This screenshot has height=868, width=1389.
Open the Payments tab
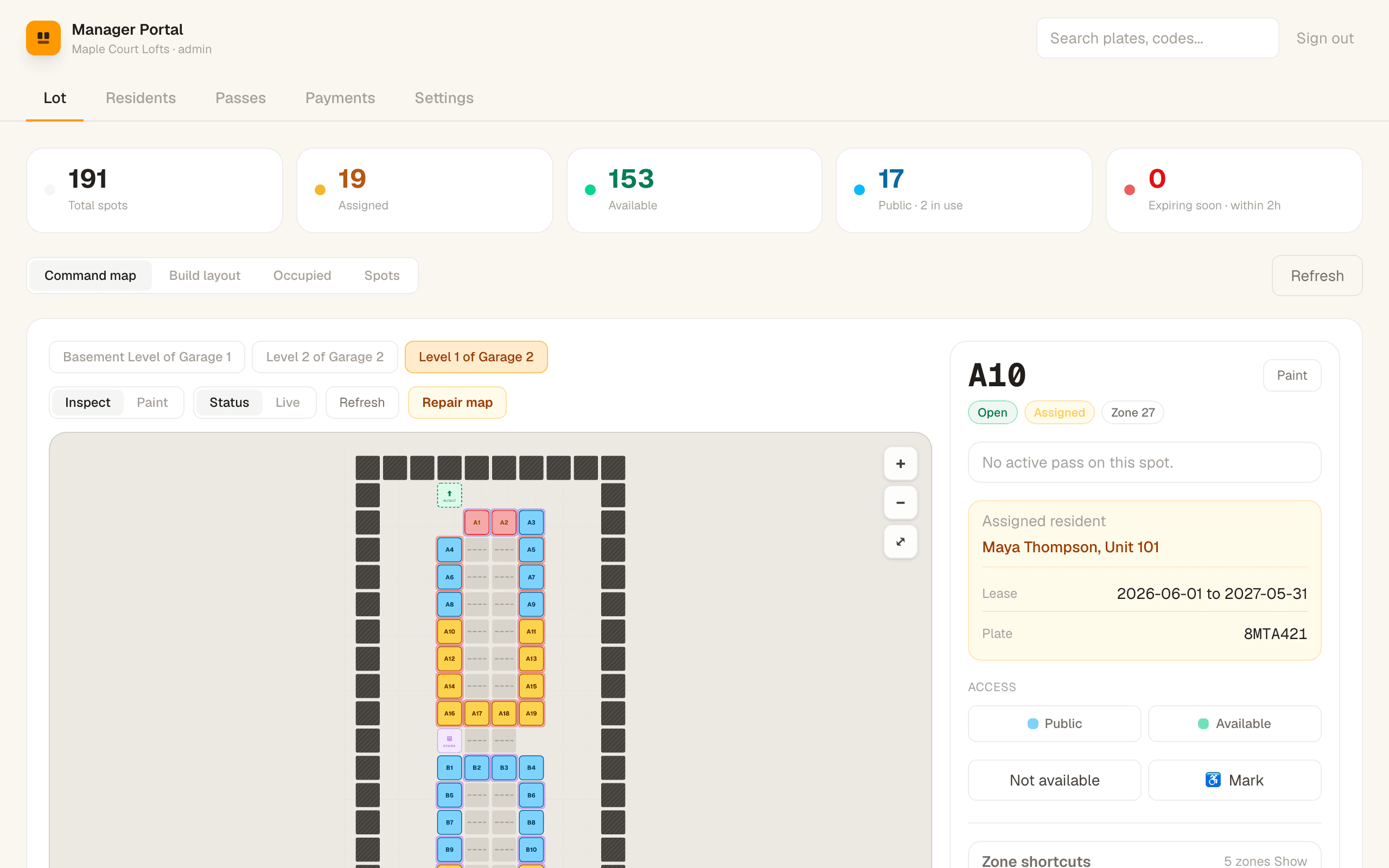(x=340, y=98)
